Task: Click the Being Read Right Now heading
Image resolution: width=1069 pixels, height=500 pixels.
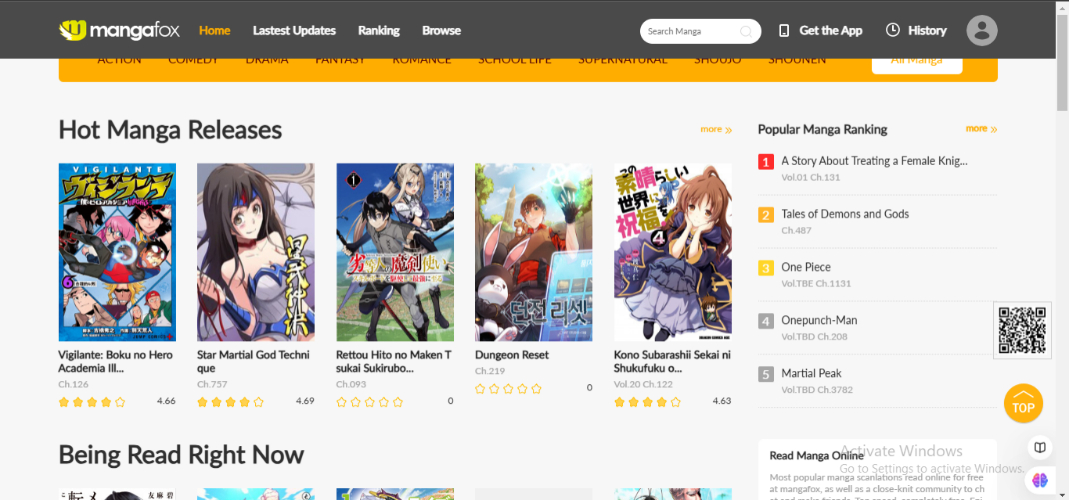Action: pos(181,455)
